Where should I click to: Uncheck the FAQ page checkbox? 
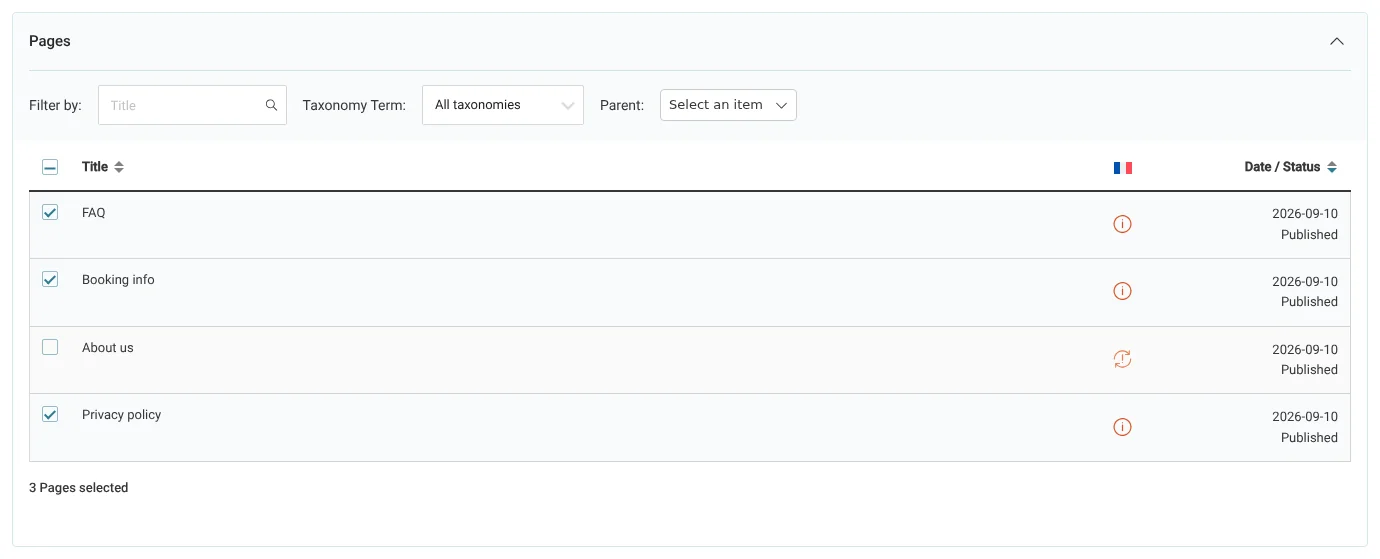50,212
